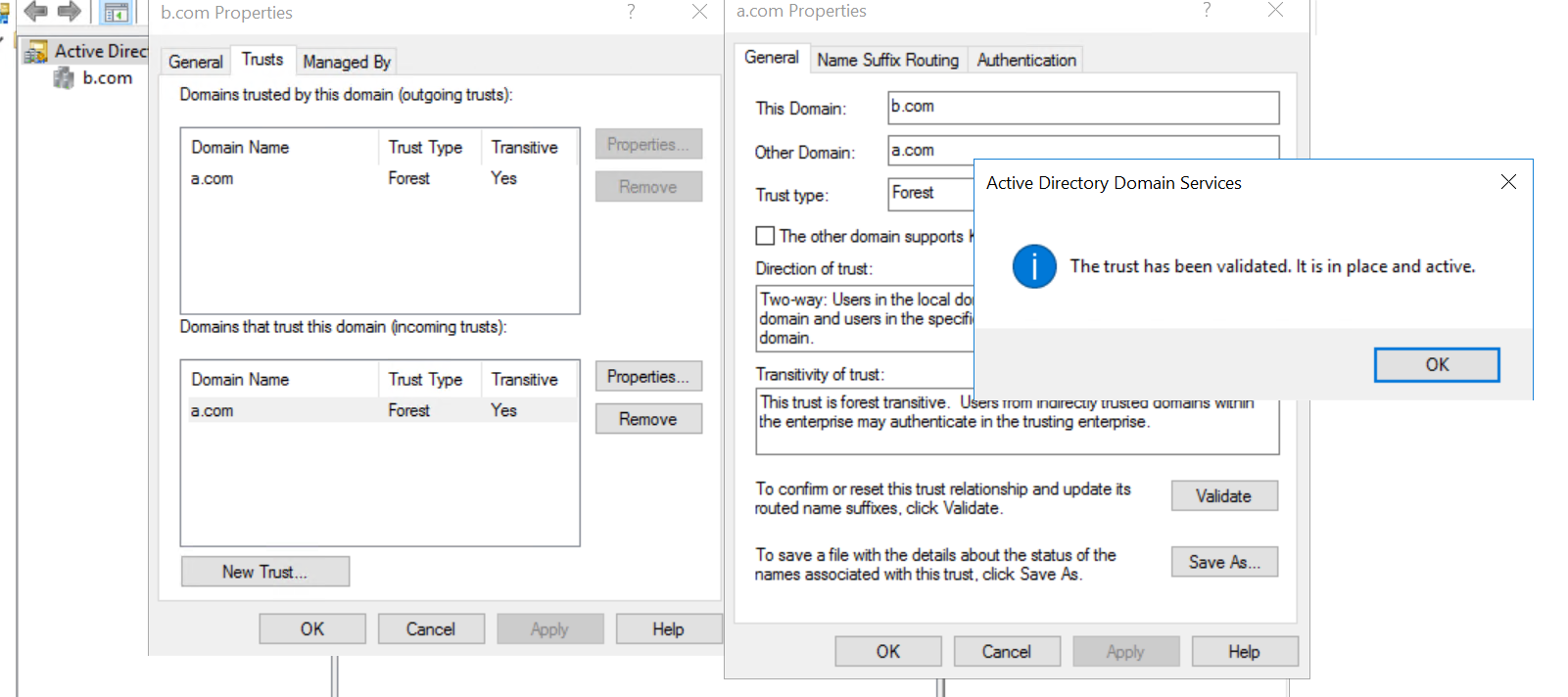This screenshot has width=1568, height=697.
Task: Select a.com row in outgoing trusts list
Action: (x=380, y=178)
